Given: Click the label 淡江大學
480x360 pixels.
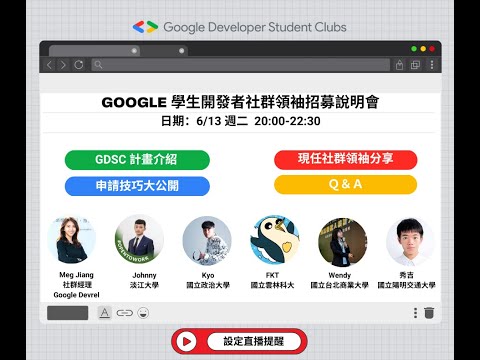Looking at the screenshot, I should [144, 285].
